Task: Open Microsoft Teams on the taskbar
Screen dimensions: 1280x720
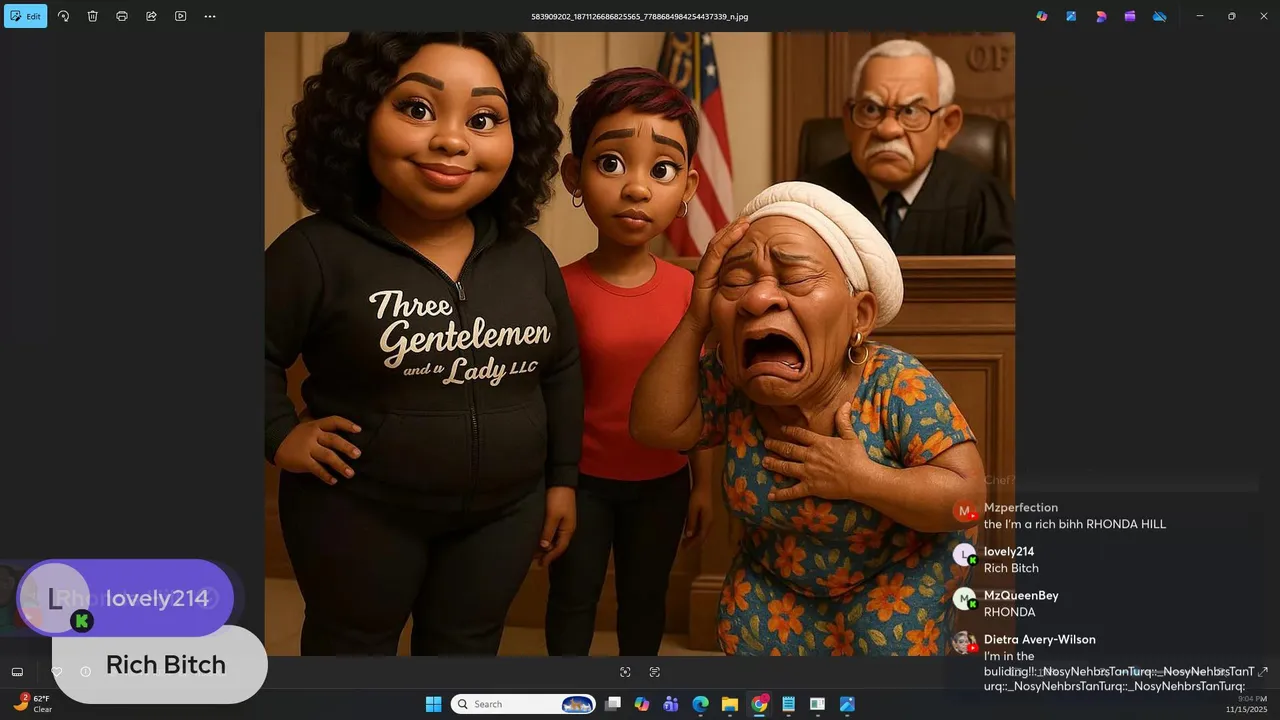Action: pyautogui.click(x=671, y=704)
